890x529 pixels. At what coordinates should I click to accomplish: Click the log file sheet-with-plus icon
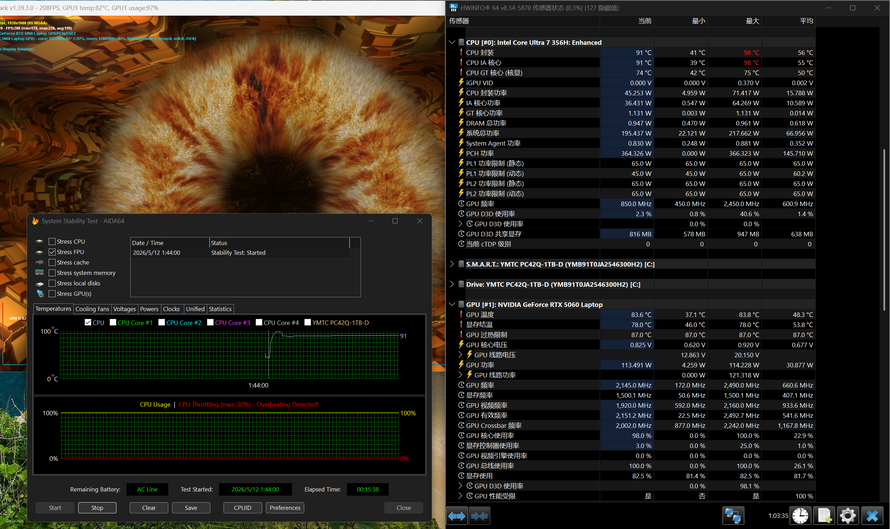pyautogui.click(x=824, y=516)
